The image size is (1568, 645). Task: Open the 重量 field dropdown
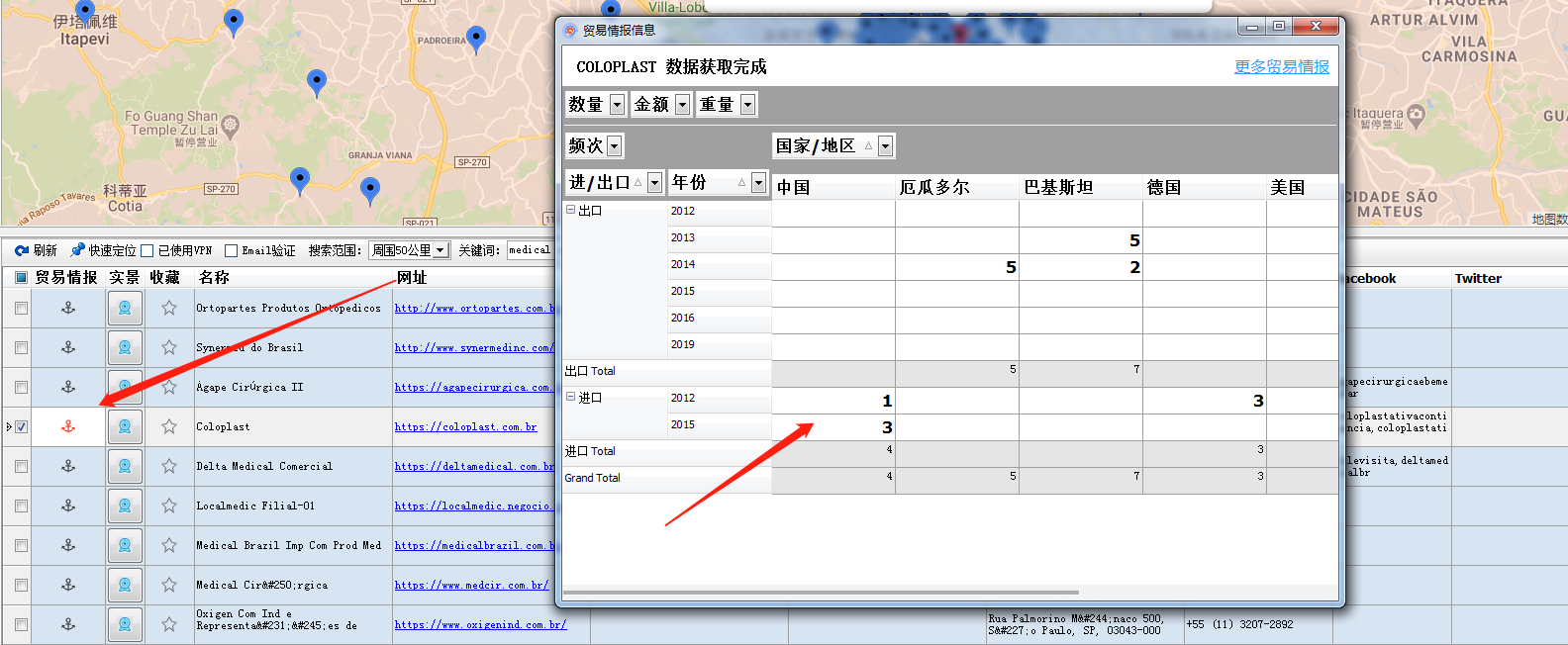click(747, 104)
